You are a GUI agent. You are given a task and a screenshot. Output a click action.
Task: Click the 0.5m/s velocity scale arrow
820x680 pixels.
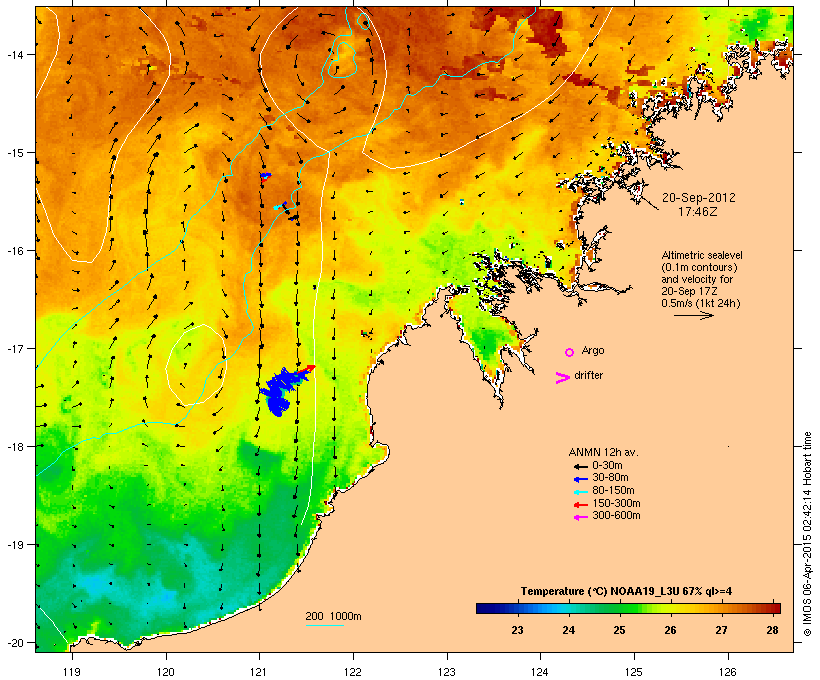coord(693,315)
